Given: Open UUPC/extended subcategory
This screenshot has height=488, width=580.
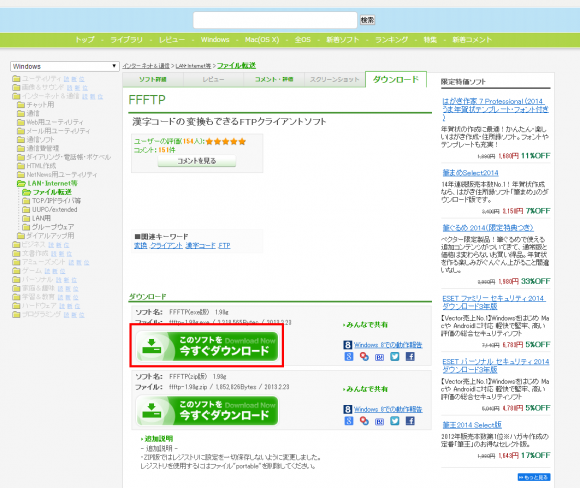Looking at the screenshot, I should point(54,209).
